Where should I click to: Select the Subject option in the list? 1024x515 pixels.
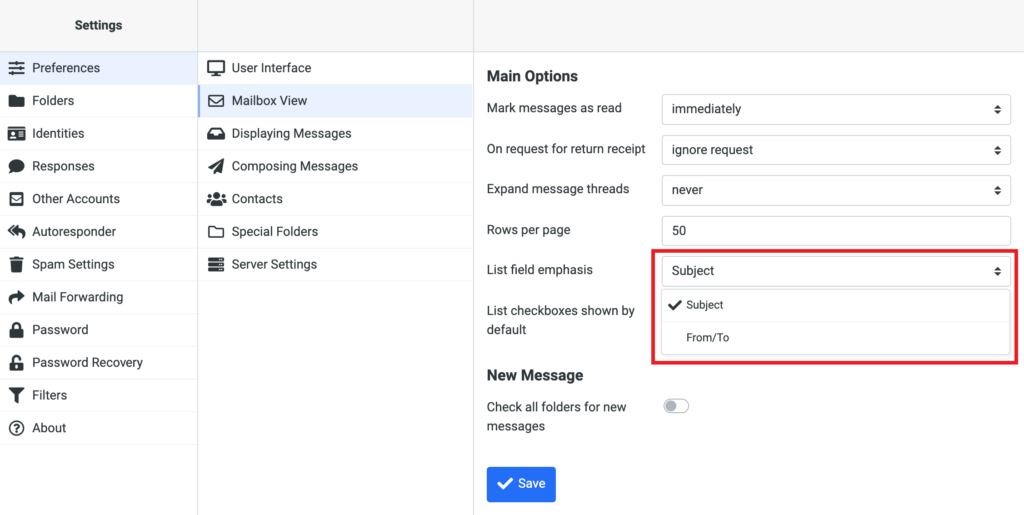[705, 305]
